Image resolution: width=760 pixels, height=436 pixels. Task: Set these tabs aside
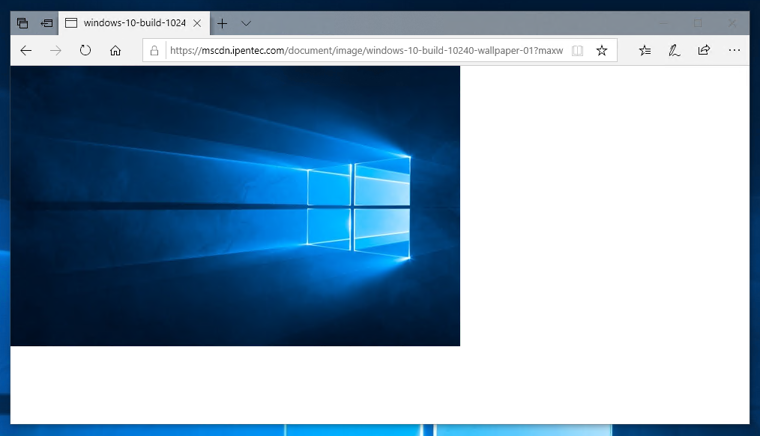click(x=47, y=23)
